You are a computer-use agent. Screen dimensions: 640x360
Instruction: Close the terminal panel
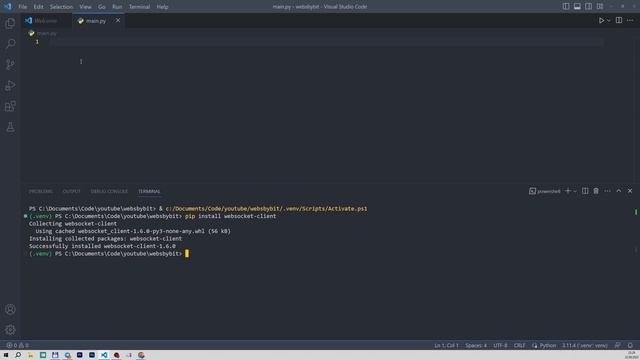pos(630,191)
